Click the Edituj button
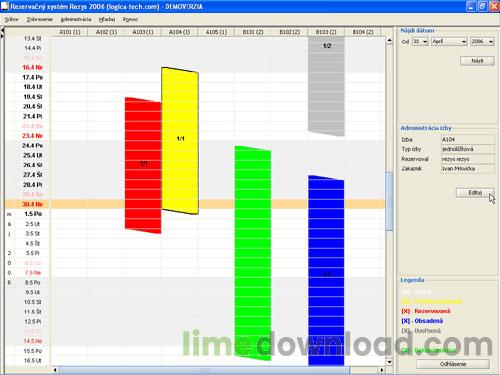This screenshot has height=375, width=500. 475,193
